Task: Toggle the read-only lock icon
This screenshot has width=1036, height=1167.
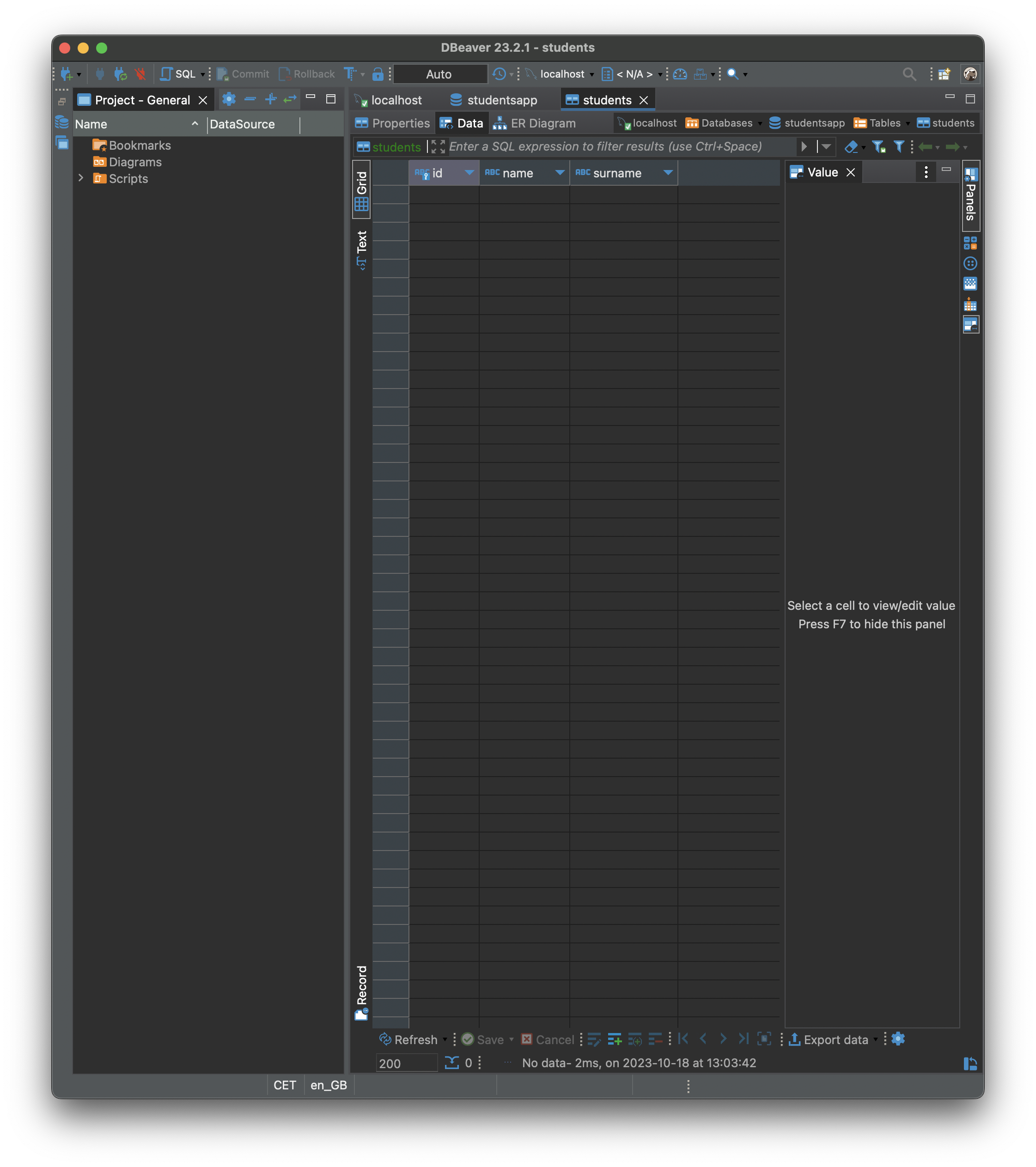Action: (x=378, y=73)
